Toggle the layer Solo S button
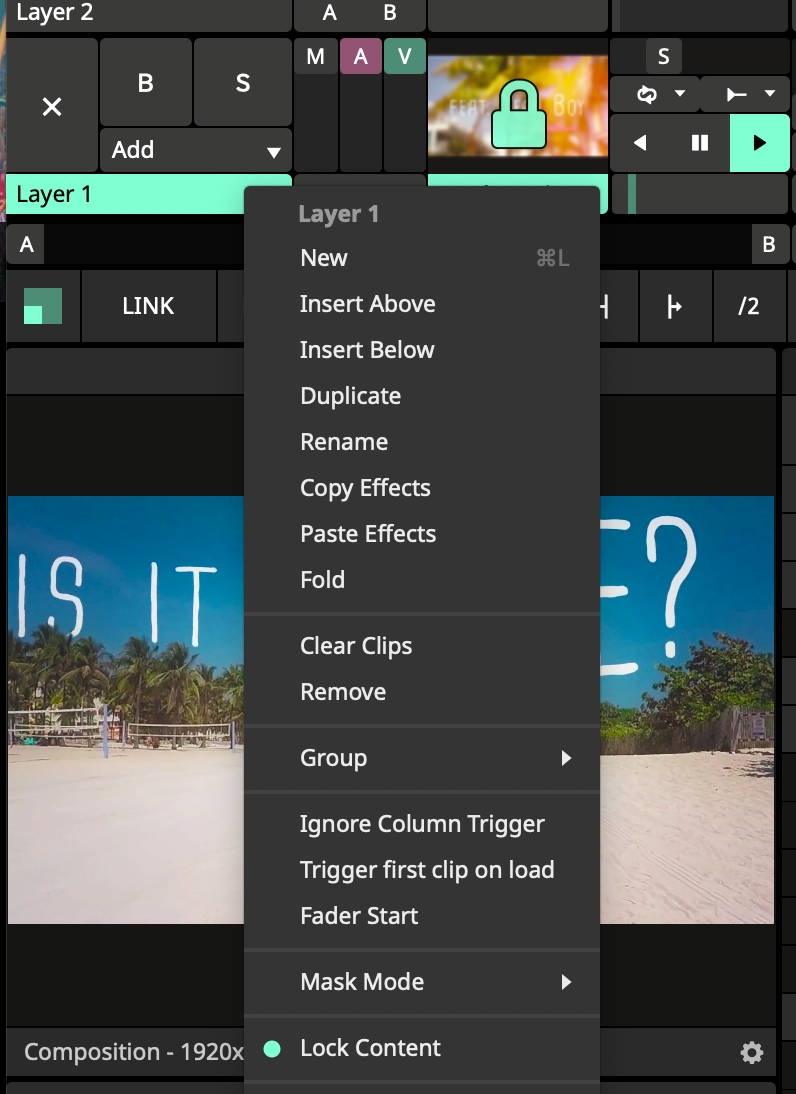796x1094 pixels. point(242,83)
